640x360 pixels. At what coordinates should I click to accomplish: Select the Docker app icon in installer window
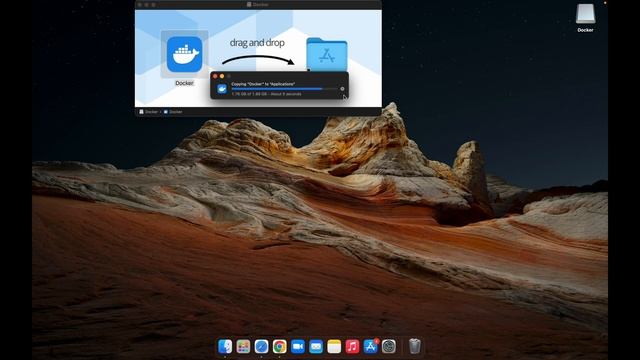pyautogui.click(x=184, y=54)
